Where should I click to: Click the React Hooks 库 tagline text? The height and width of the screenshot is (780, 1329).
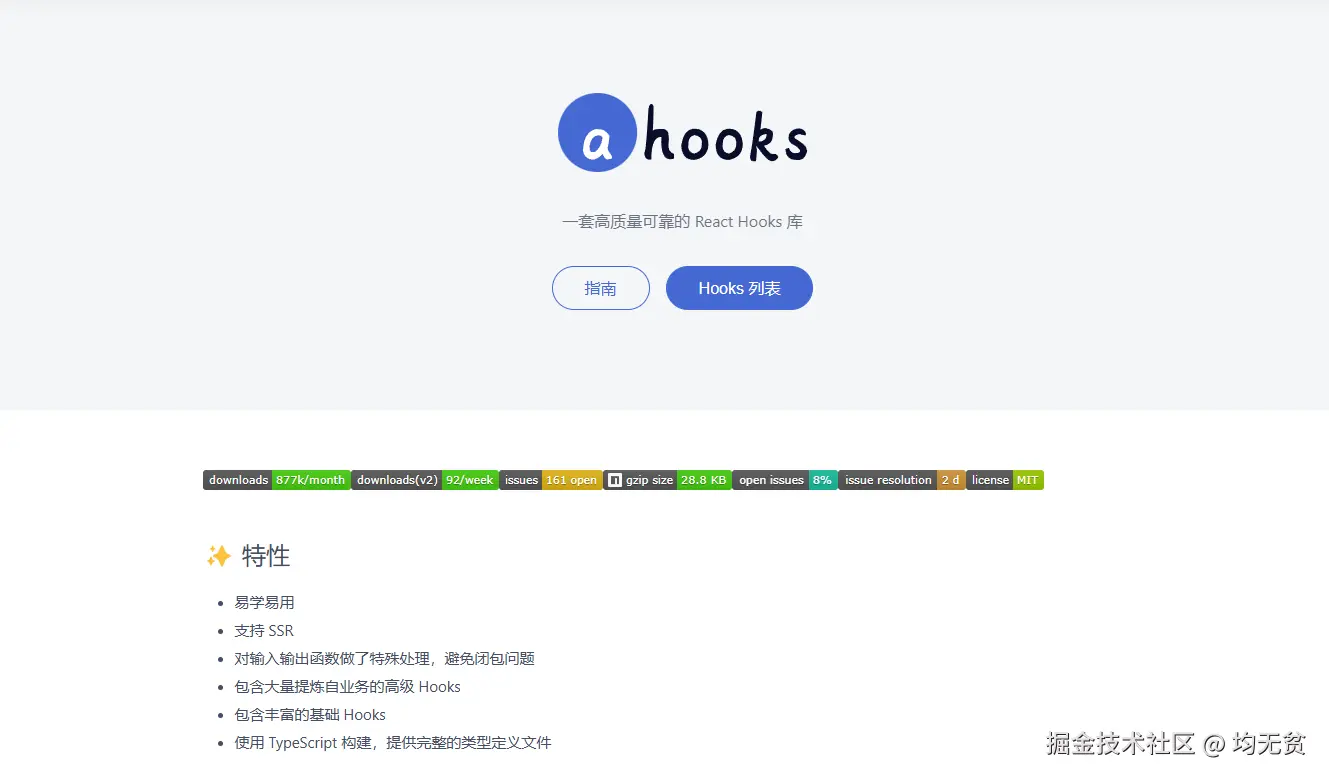click(x=682, y=221)
